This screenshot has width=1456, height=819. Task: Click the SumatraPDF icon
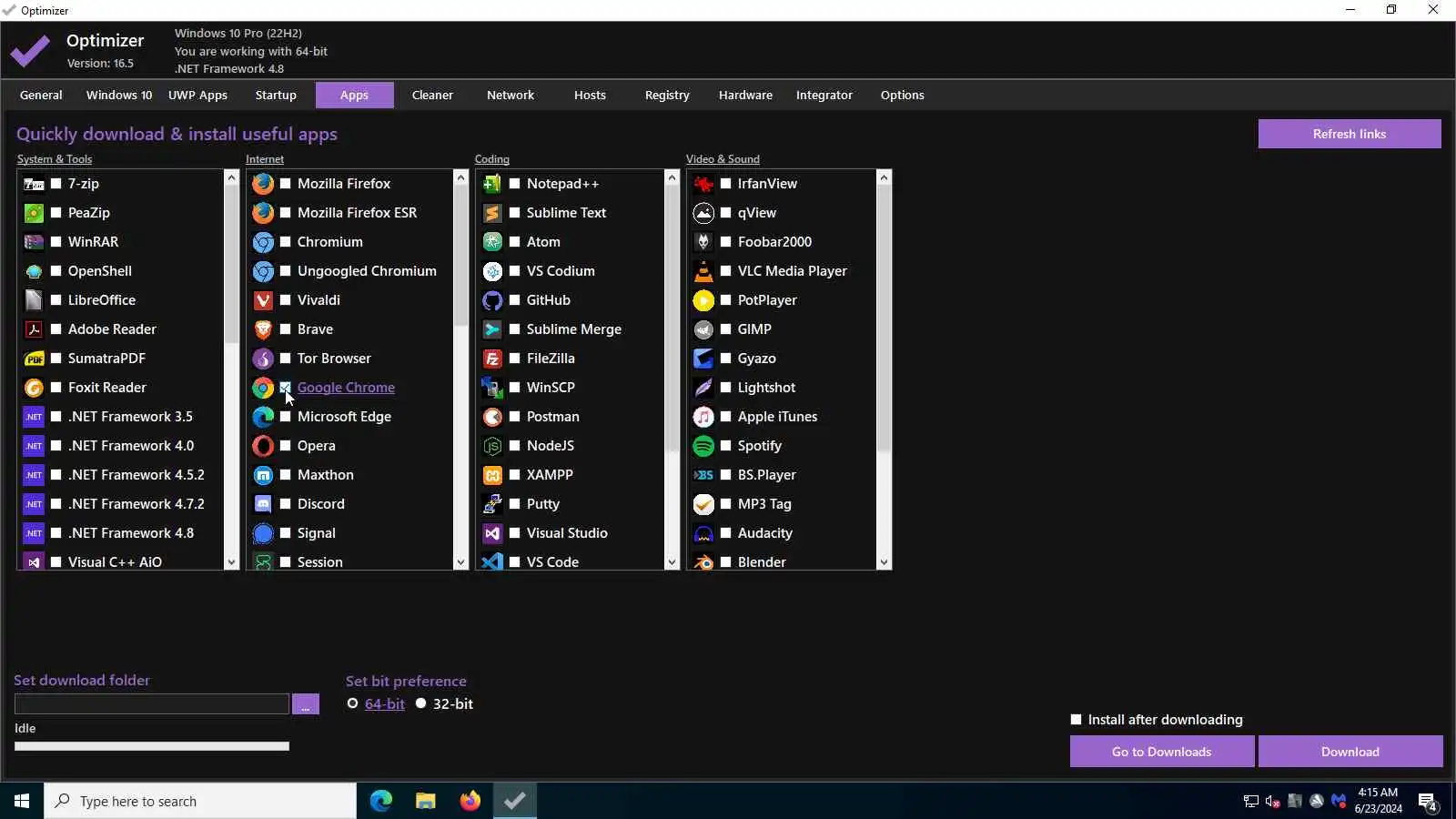(x=34, y=359)
